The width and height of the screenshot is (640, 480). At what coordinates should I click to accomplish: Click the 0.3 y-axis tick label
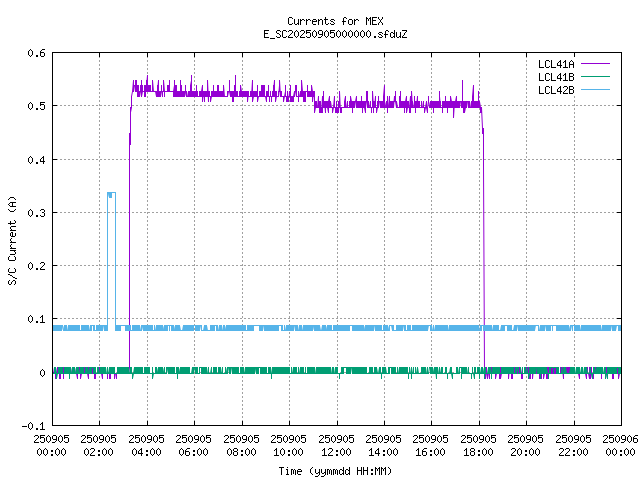pos(34,213)
